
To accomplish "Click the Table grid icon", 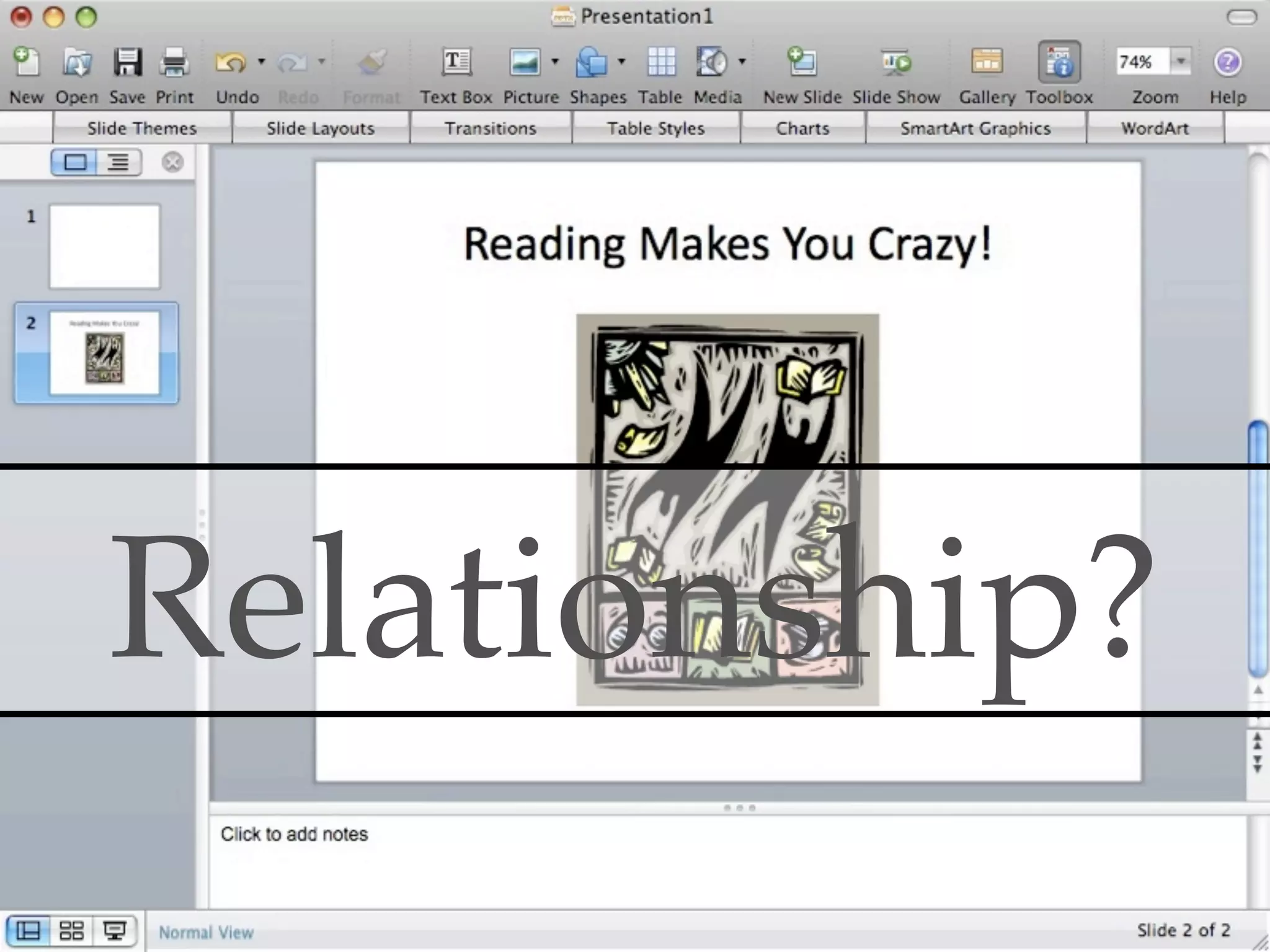I will (x=660, y=63).
